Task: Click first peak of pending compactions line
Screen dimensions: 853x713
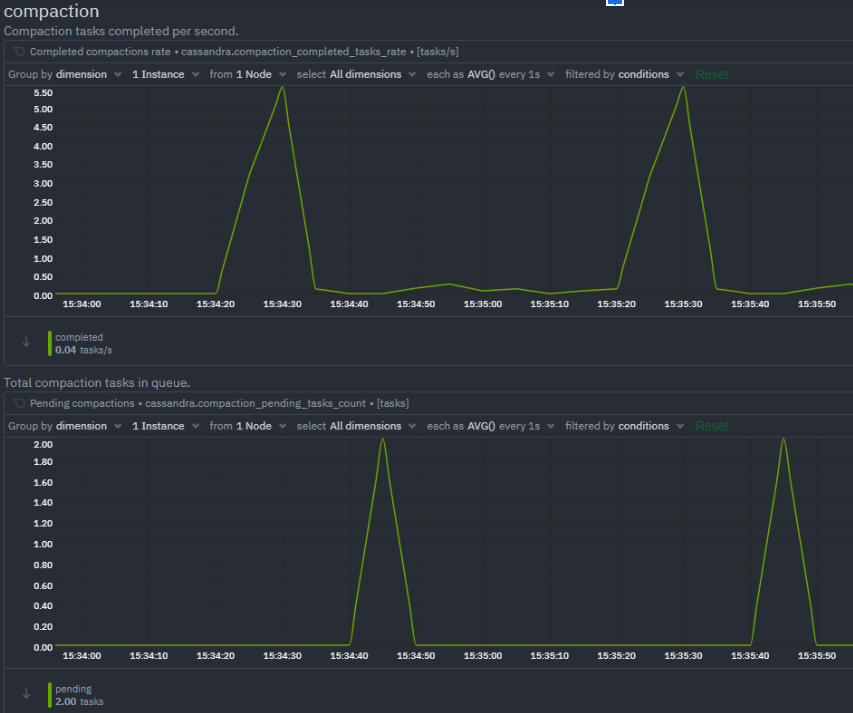Action: (x=383, y=440)
